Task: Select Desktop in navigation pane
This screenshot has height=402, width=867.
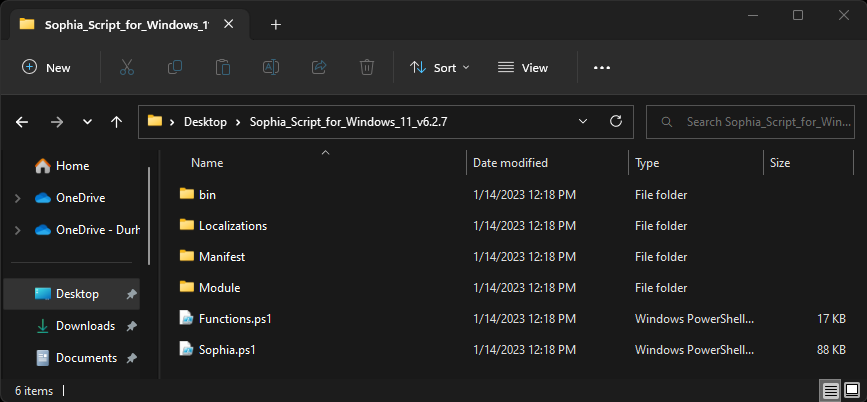Action: point(71,294)
